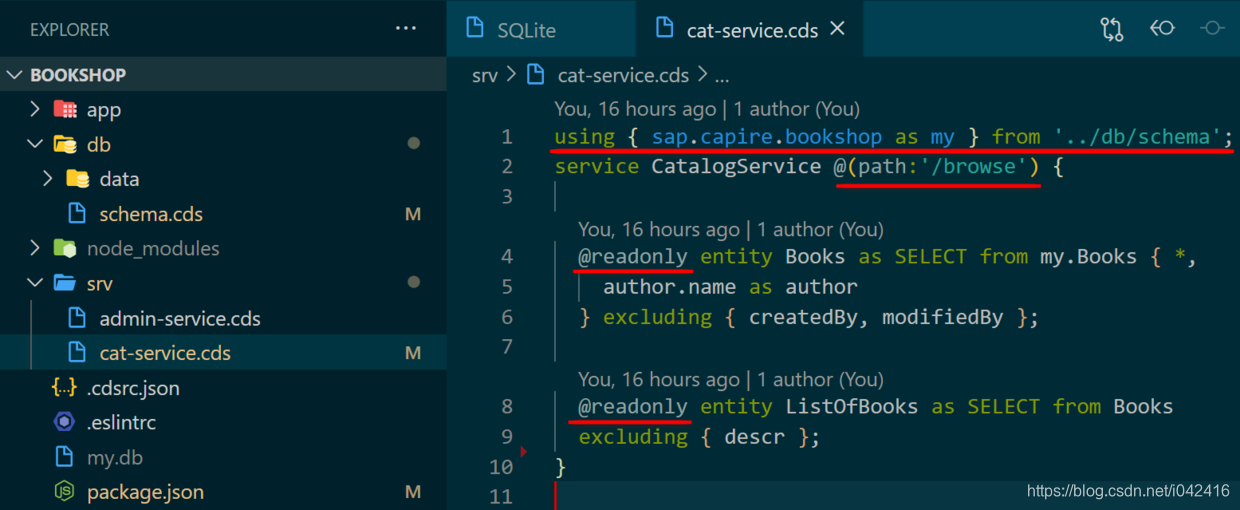Image resolution: width=1240 pixels, height=510 pixels.
Task: Open schema.cds file
Action: (x=151, y=214)
